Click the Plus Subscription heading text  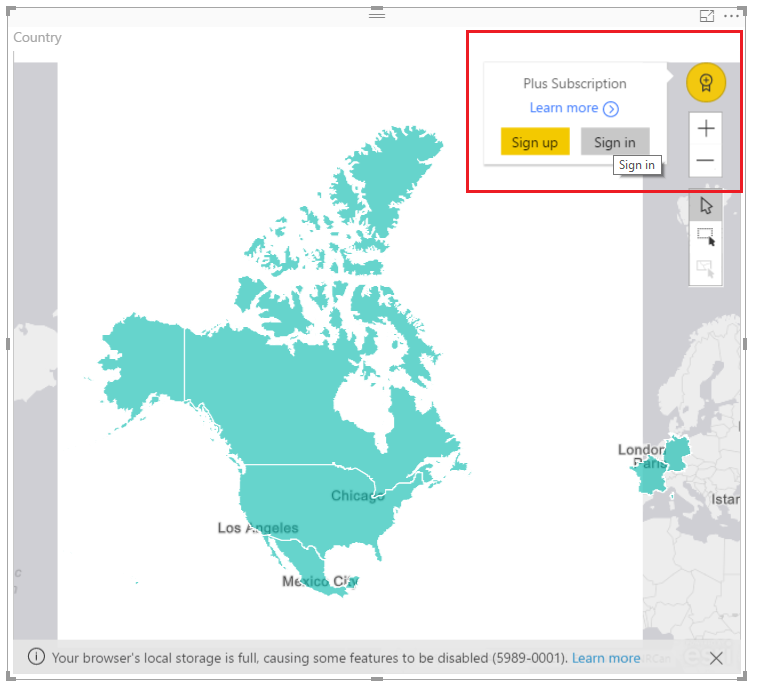click(x=574, y=84)
